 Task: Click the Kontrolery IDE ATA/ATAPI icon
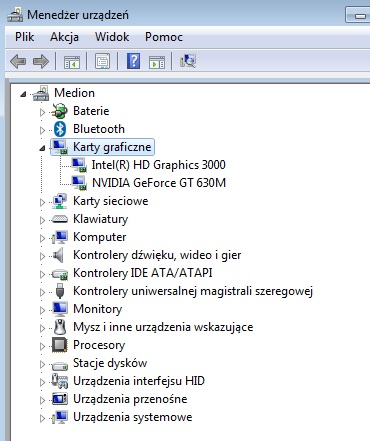pos(60,274)
